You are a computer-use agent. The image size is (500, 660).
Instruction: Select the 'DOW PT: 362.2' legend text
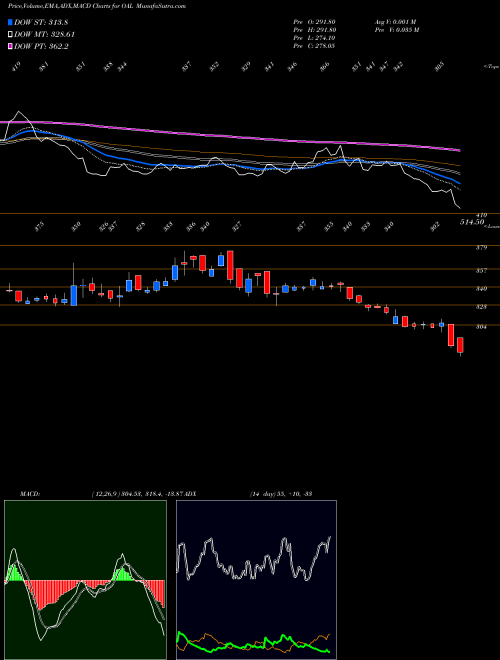tap(41, 46)
